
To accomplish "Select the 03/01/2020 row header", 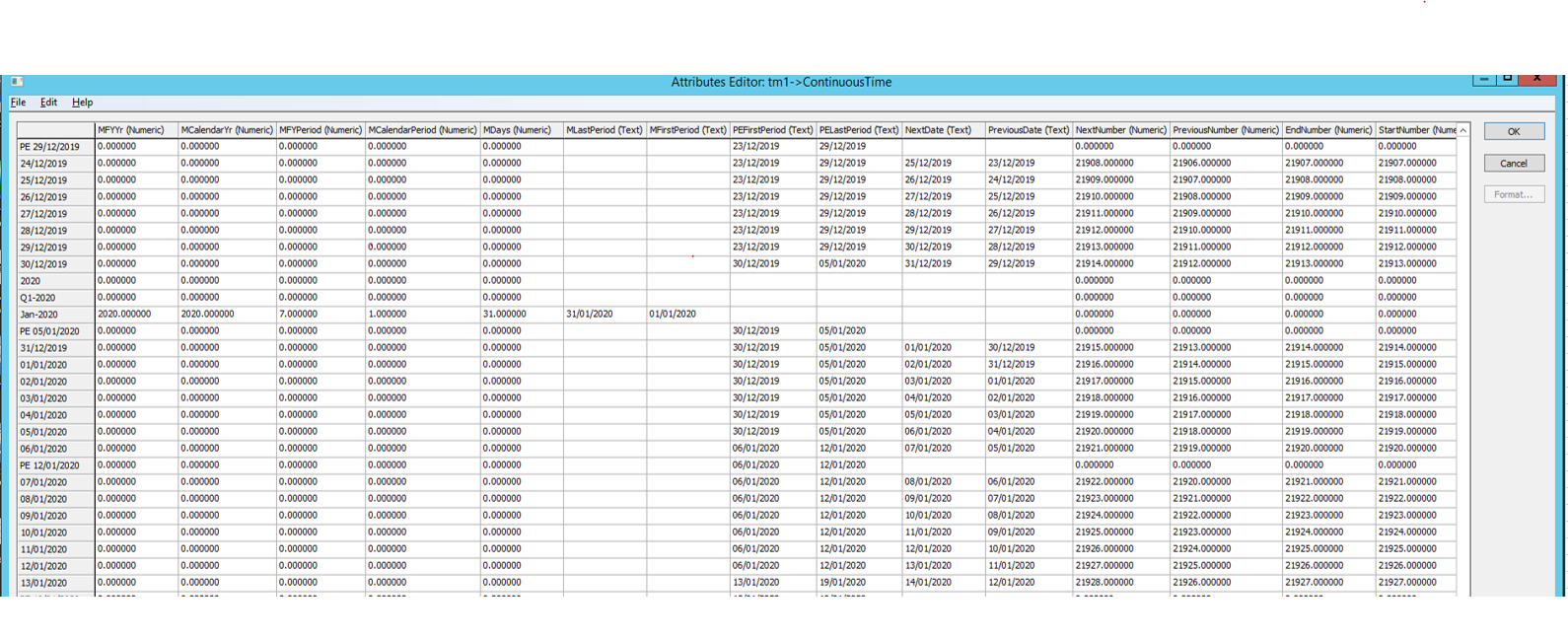I will tap(56, 398).
